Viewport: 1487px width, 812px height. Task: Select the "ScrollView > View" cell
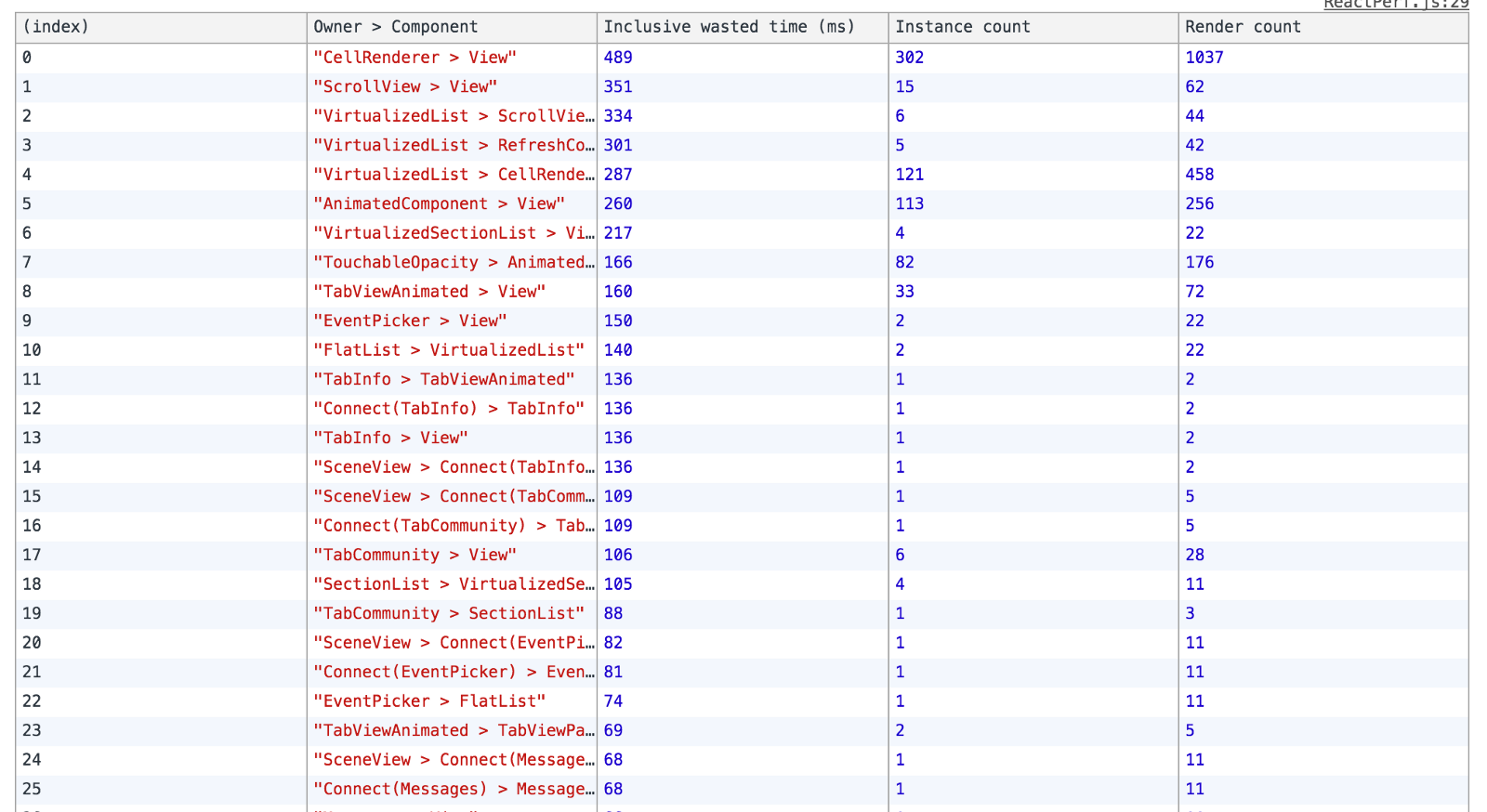pyautogui.click(x=405, y=86)
